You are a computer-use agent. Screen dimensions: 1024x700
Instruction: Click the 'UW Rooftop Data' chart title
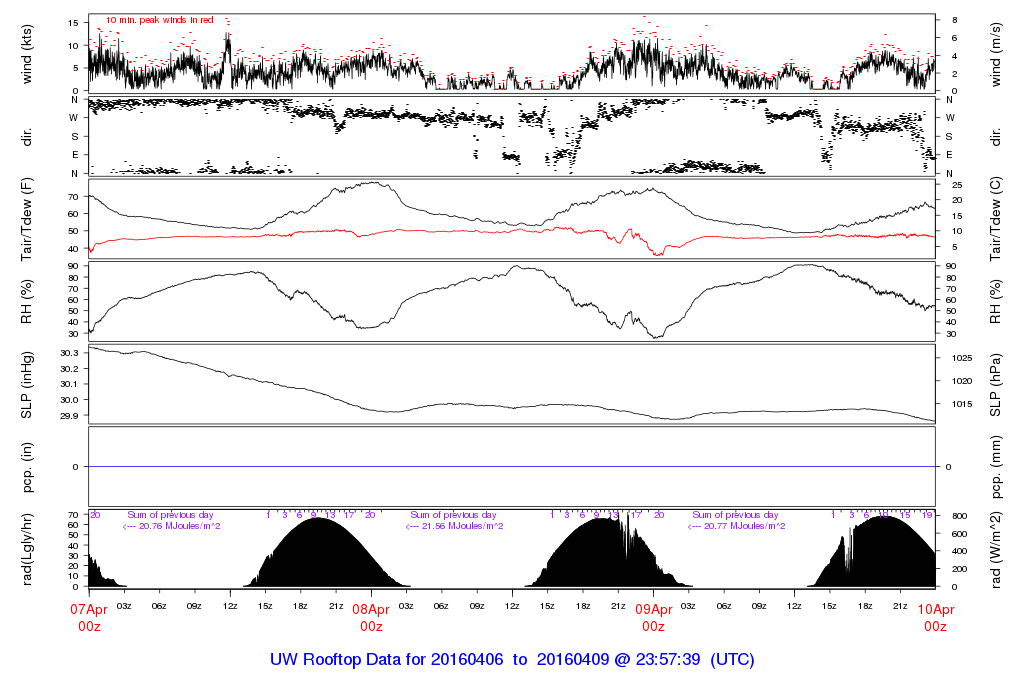(512, 660)
